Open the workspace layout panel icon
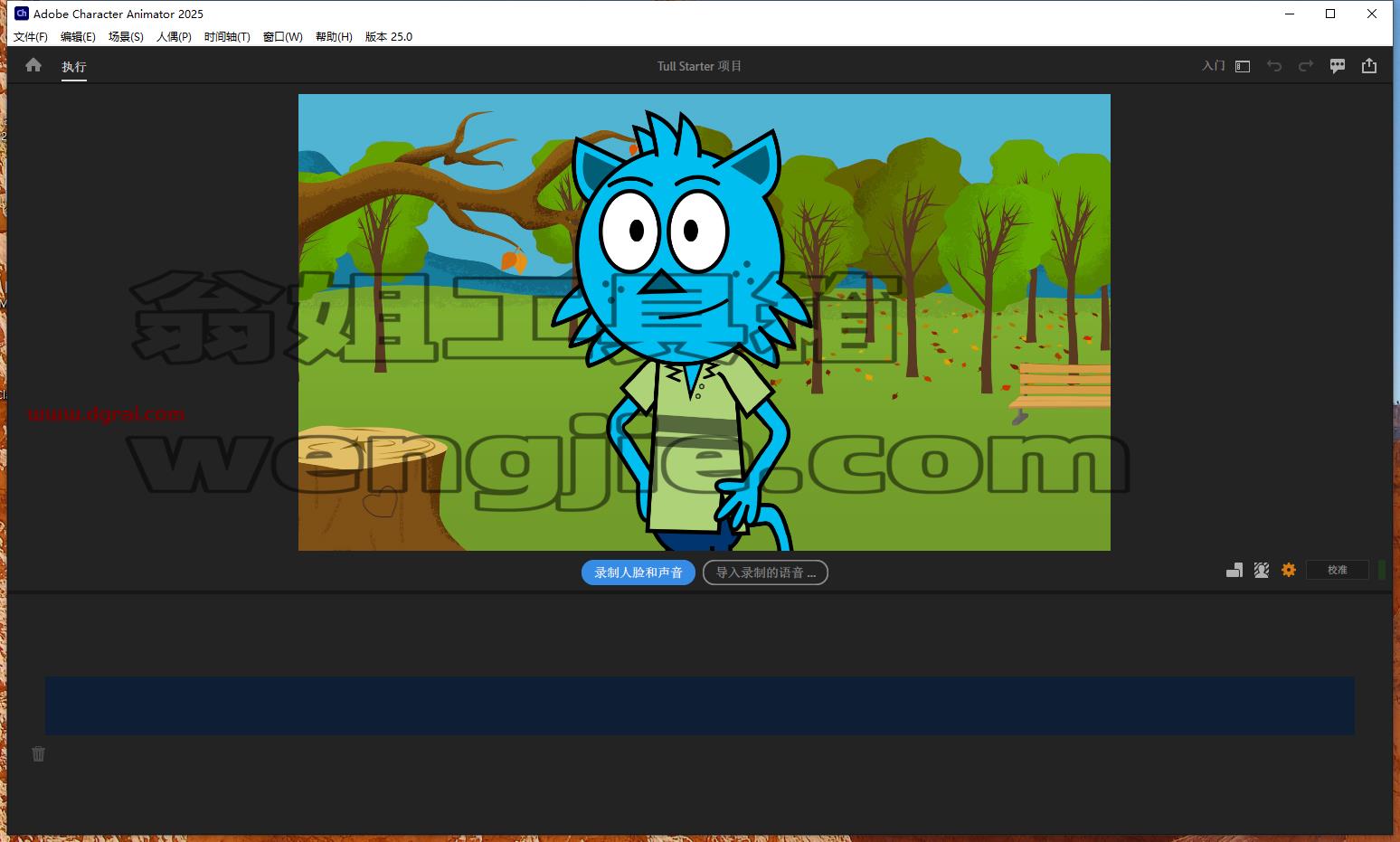The height and width of the screenshot is (842, 1400). pyautogui.click(x=1243, y=66)
